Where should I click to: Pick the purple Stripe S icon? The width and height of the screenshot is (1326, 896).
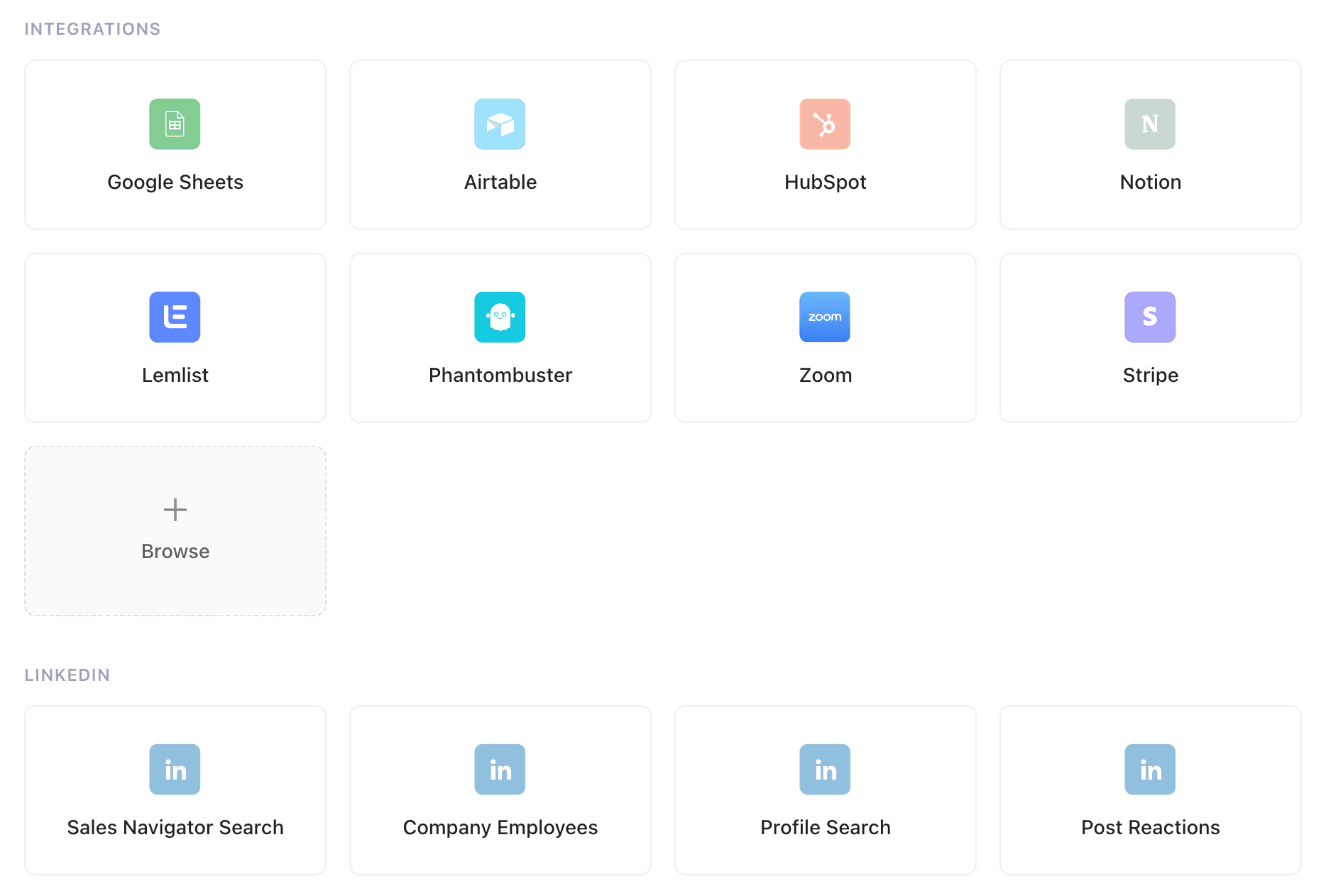pos(1150,317)
